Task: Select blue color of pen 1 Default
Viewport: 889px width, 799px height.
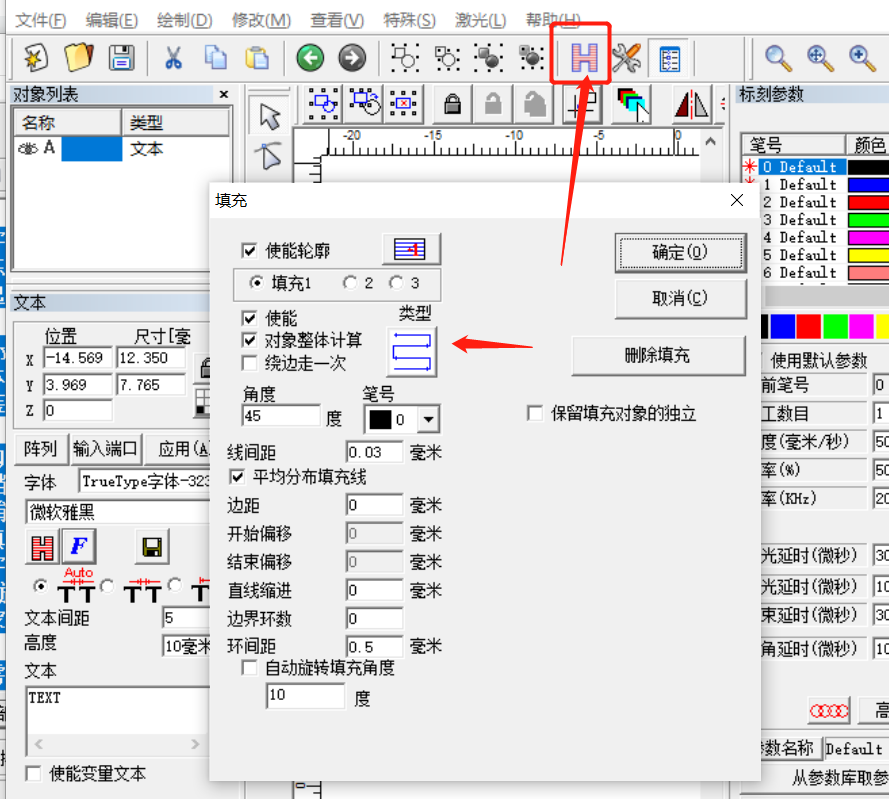Action: point(868,185)
